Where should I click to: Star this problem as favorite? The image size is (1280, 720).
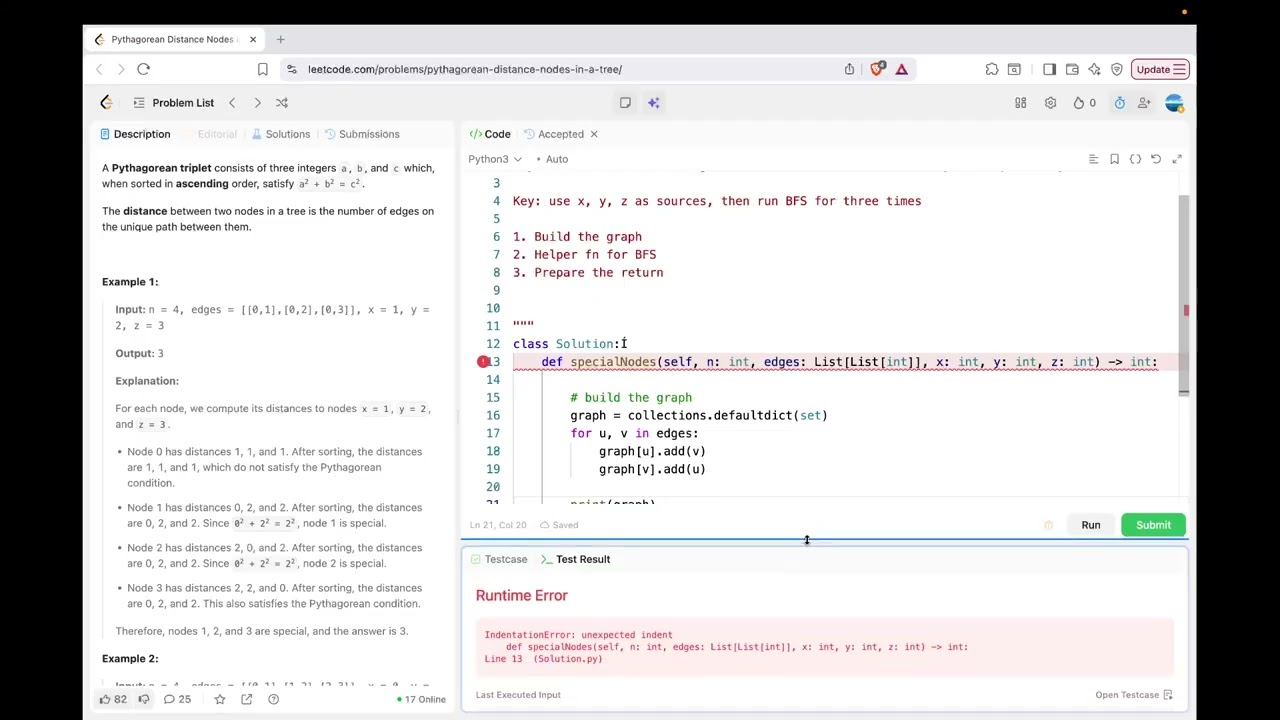(220, 699)
